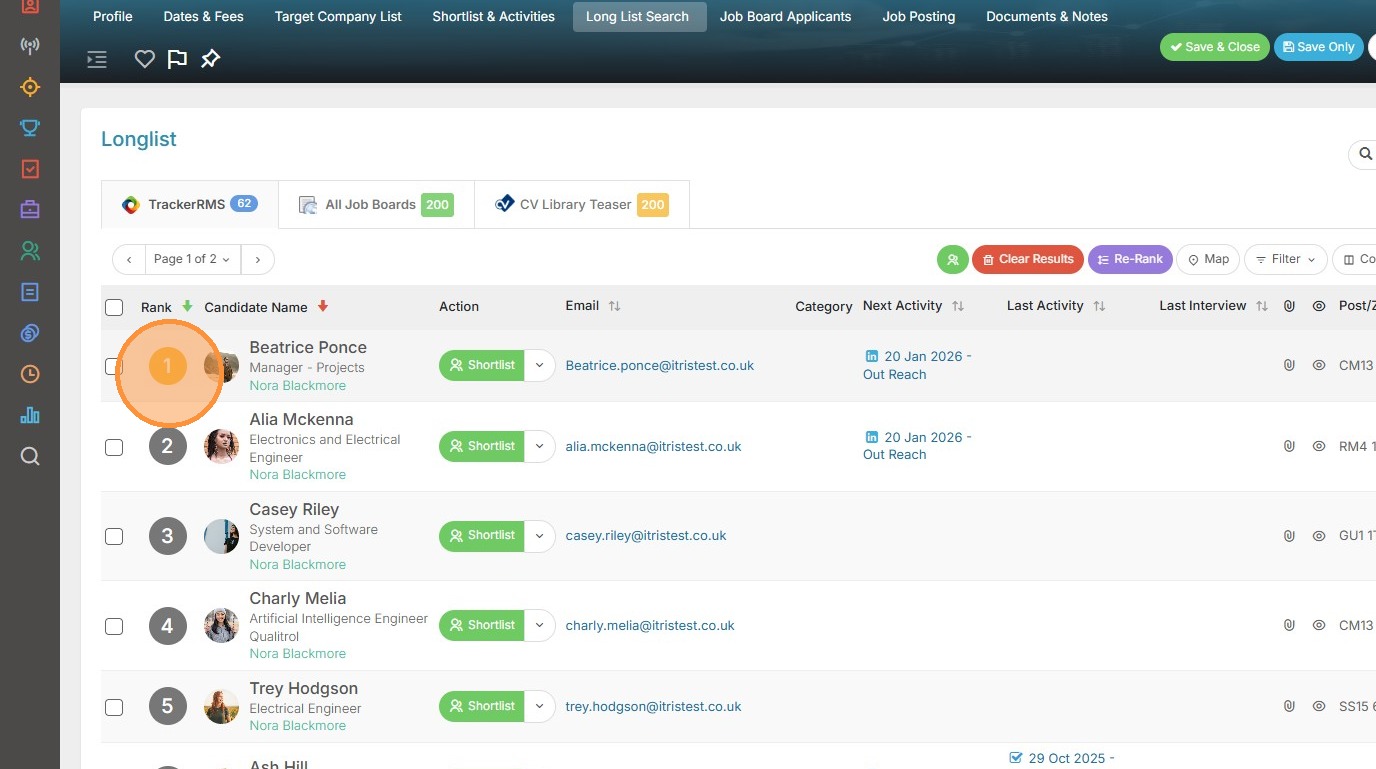Tick the checkbox for Charly Melia

pyautogui.click(x=114, y=626)
